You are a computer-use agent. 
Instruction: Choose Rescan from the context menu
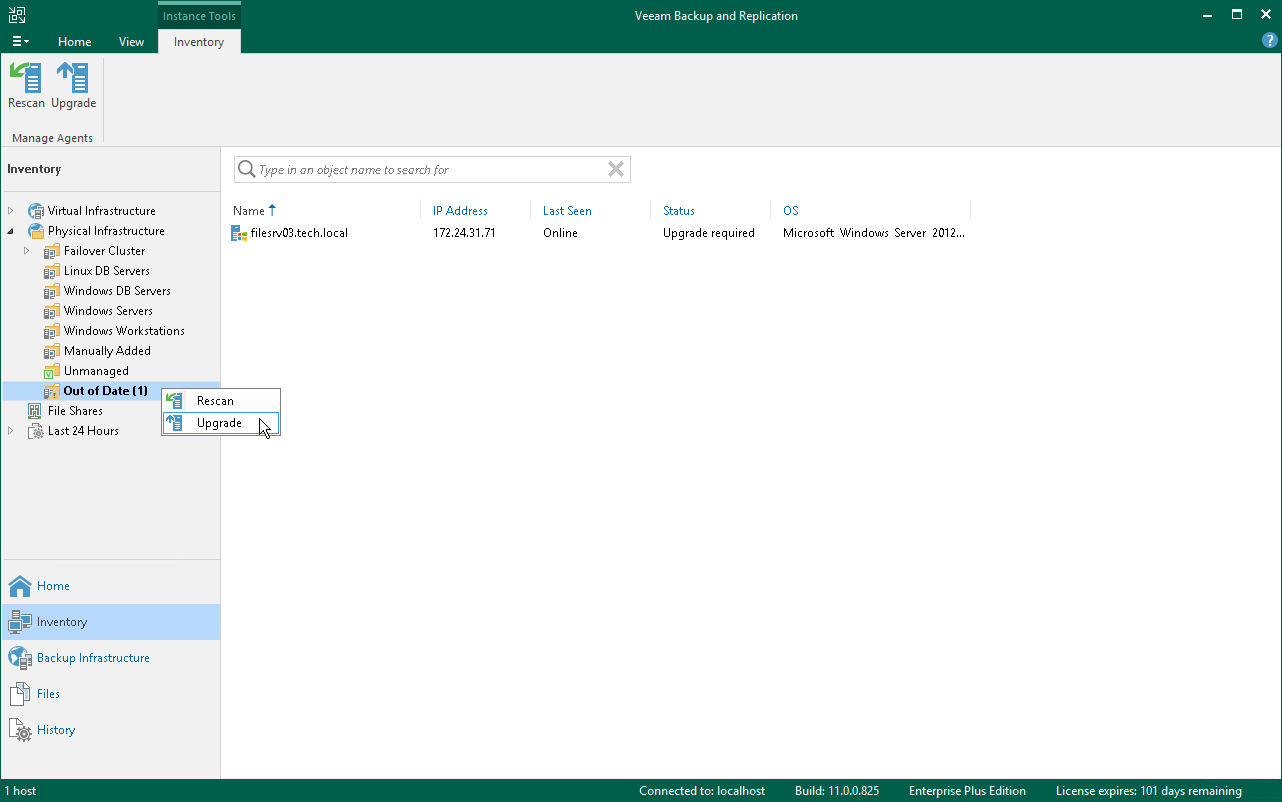(x=221, y=401)
